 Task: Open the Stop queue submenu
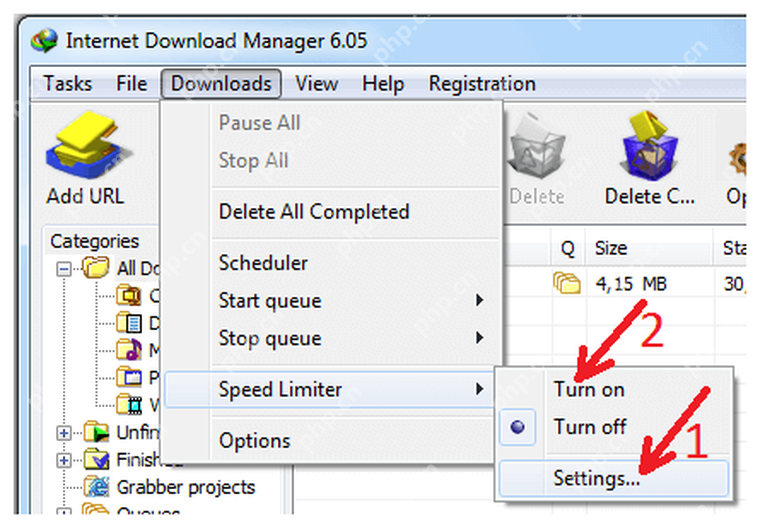coord(331,338)
